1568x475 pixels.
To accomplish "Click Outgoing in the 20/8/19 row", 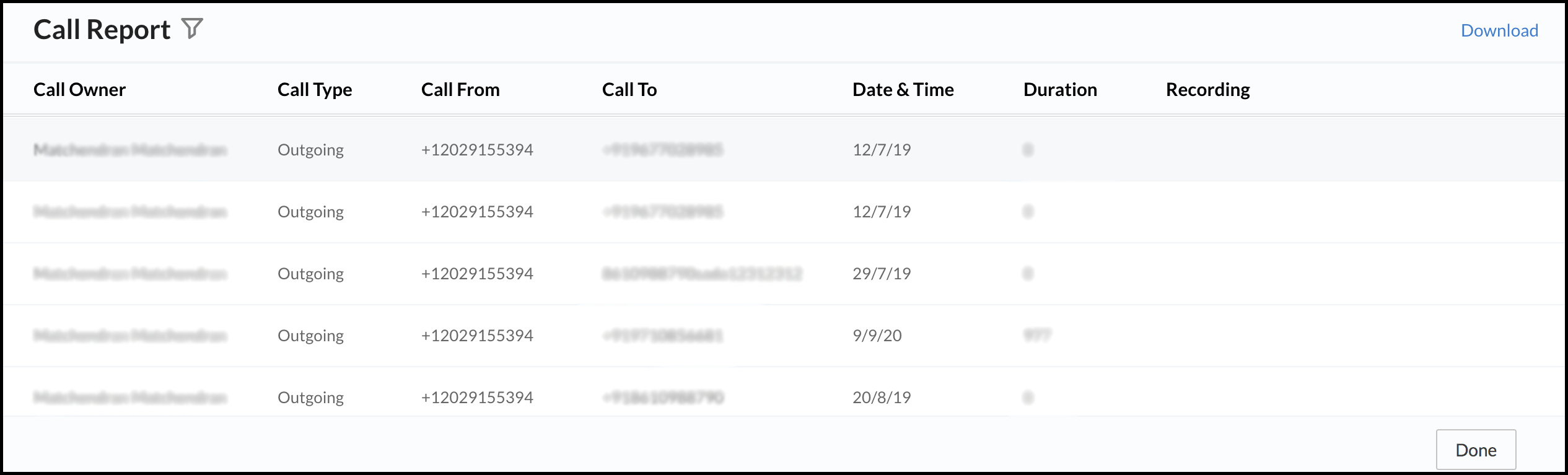I will point(310,397).
